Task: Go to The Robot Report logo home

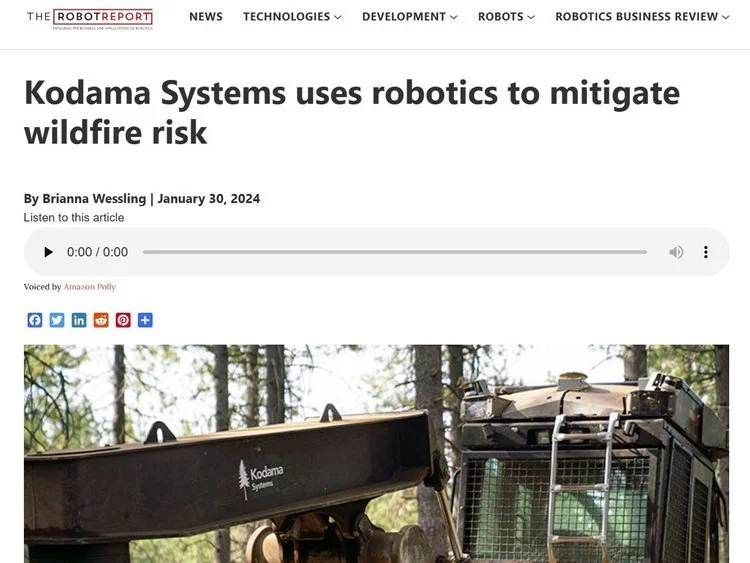Action: (90, 19)
